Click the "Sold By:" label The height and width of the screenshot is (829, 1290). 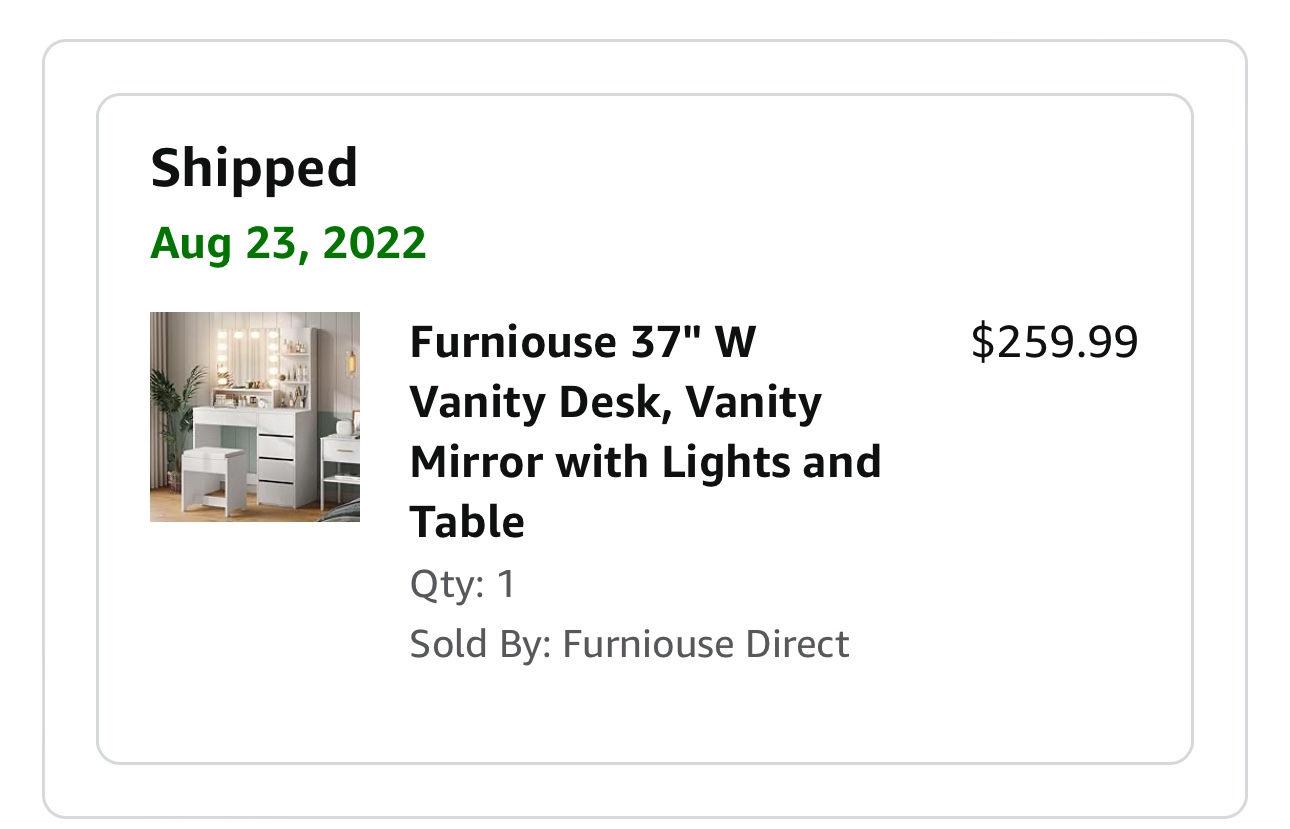pos(480,644)
